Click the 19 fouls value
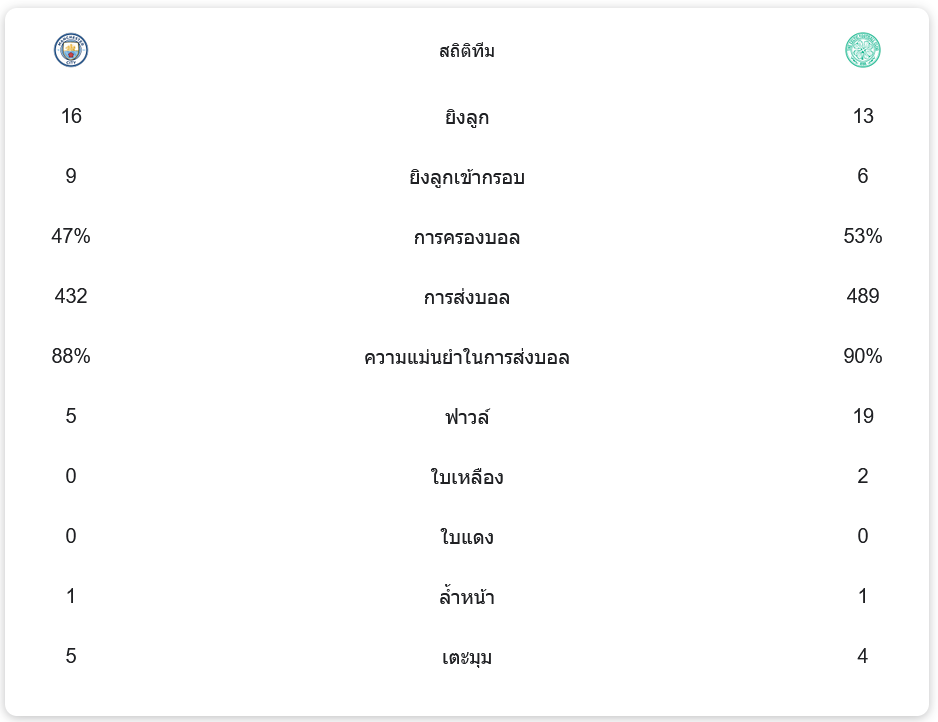Screen dimensions: 938x722 [x=863, y=416]
